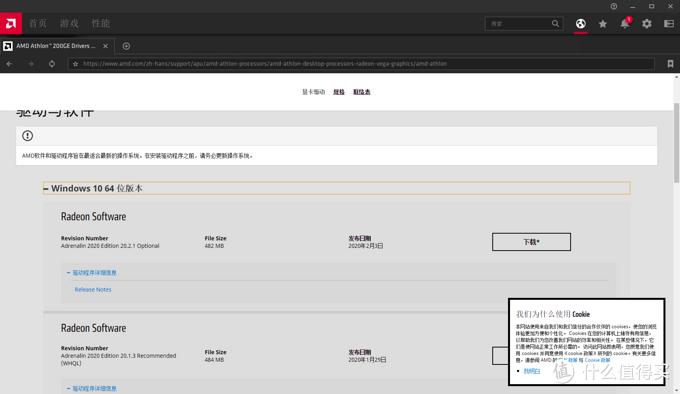Viewport: 680px width, 394px height.
Task: Open notifications bell icon
Action: coord(625,23)
